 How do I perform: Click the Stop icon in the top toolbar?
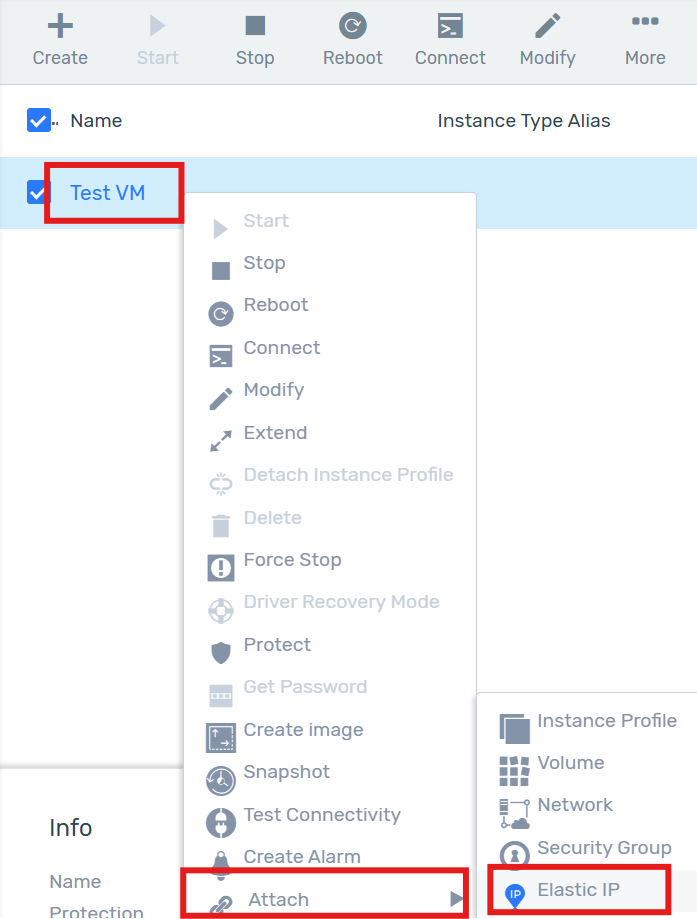(254, 25)
